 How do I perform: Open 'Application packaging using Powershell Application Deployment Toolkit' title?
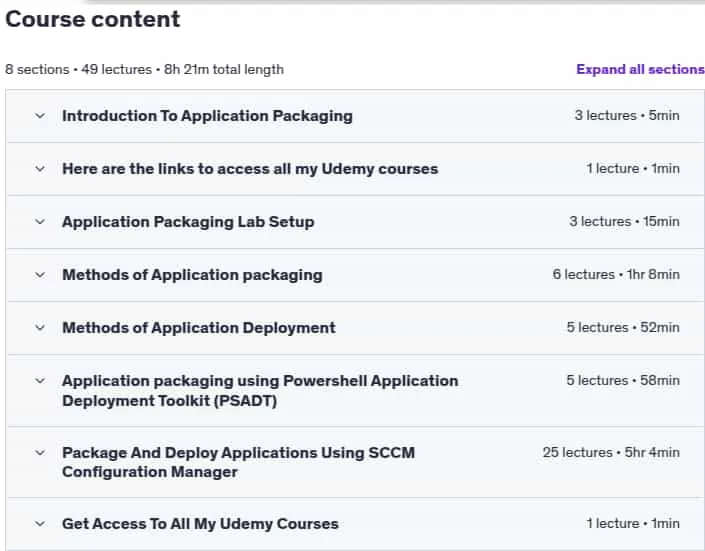coord(260,390)
